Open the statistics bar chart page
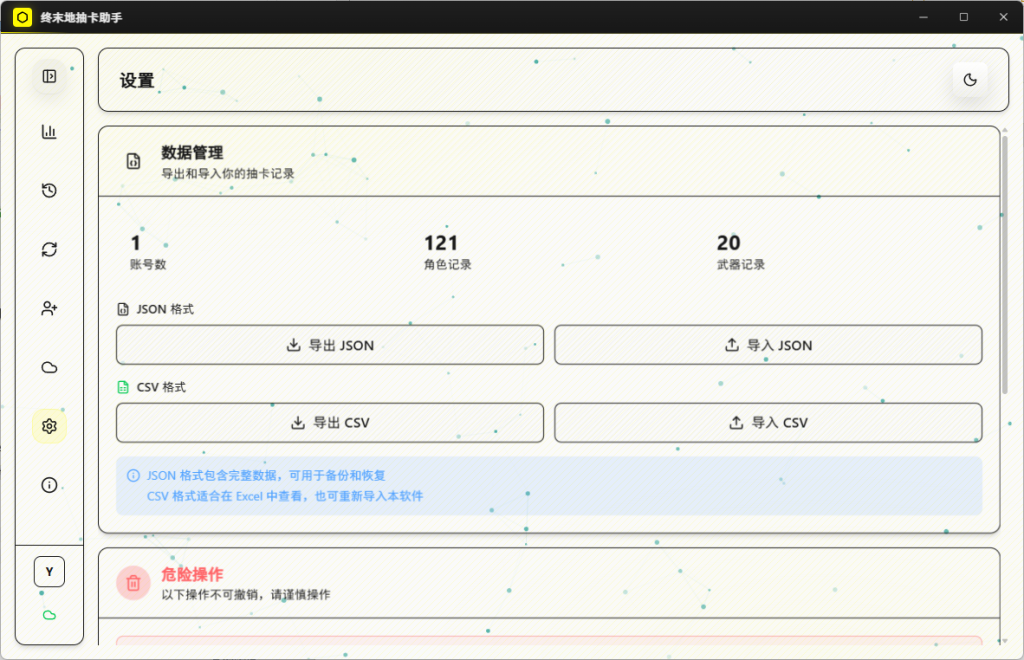This screenshot has height=660, width=1024. [x=49, y=132]
